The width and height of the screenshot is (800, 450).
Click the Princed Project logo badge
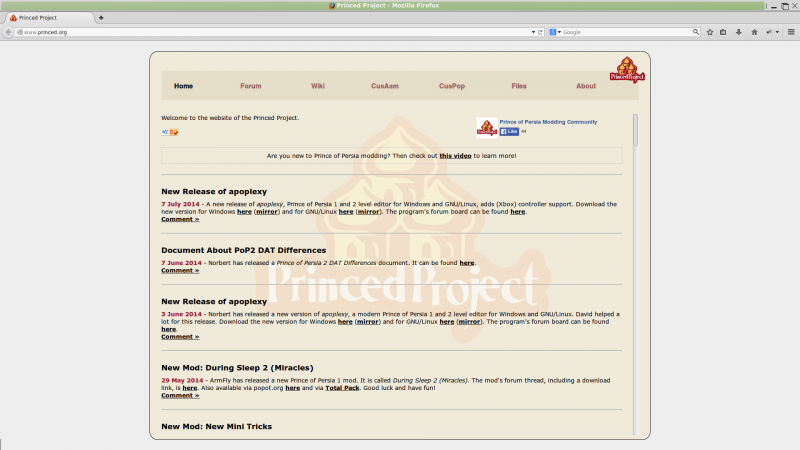[627, 70]
